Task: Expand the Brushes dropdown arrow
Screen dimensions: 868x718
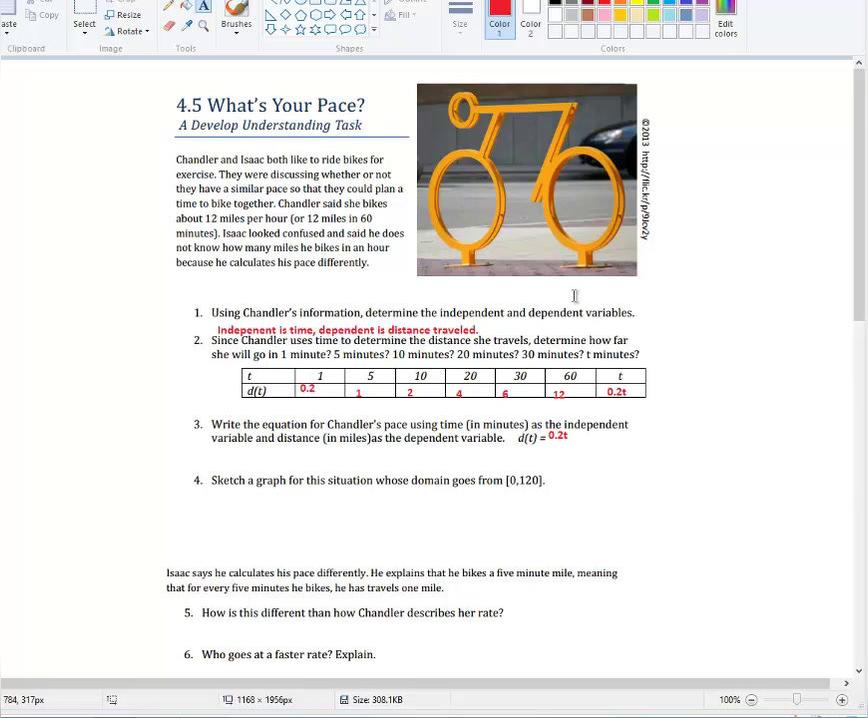Action: point(236,33)
